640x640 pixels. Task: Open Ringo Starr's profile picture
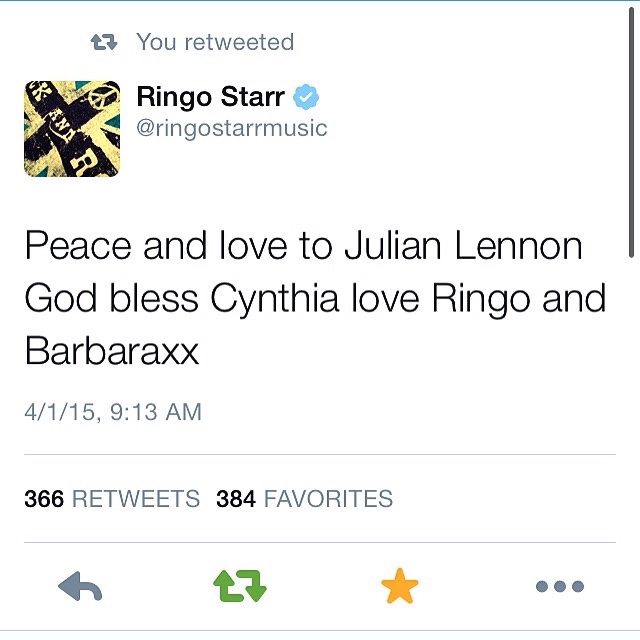tap(72, 129)
